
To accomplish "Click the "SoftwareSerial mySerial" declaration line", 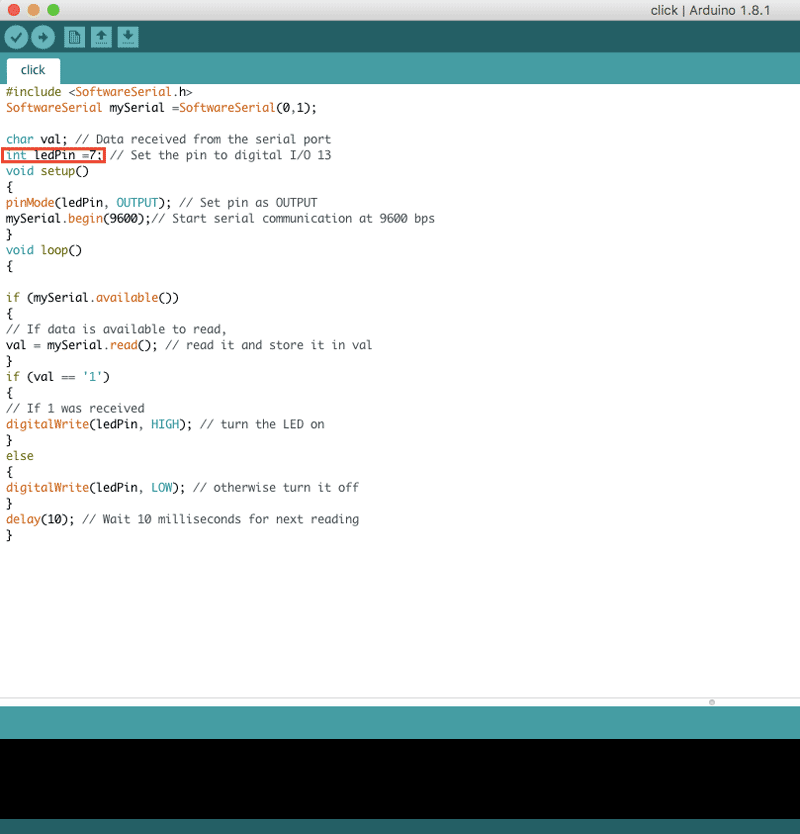I will click(161, 107).
